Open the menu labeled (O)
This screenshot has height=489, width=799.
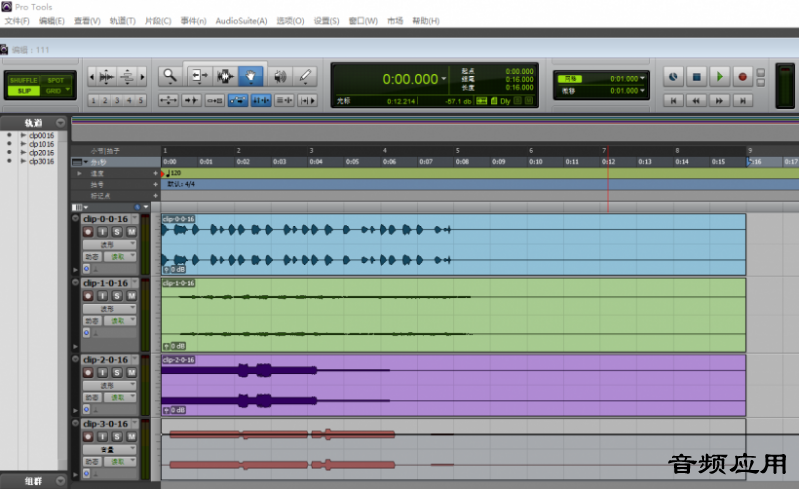pyautogui.click(x=290, y=21)
